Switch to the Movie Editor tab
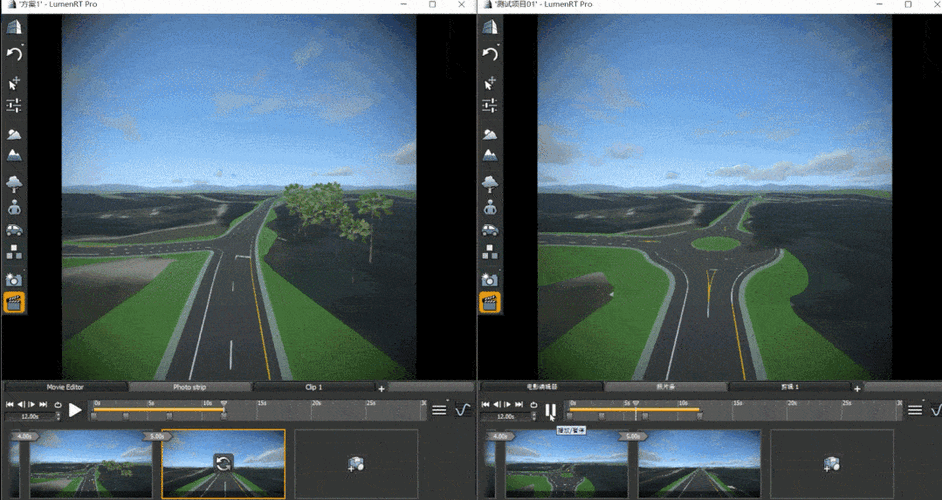The height and width of the screenshot is (500, 942). 65,387
